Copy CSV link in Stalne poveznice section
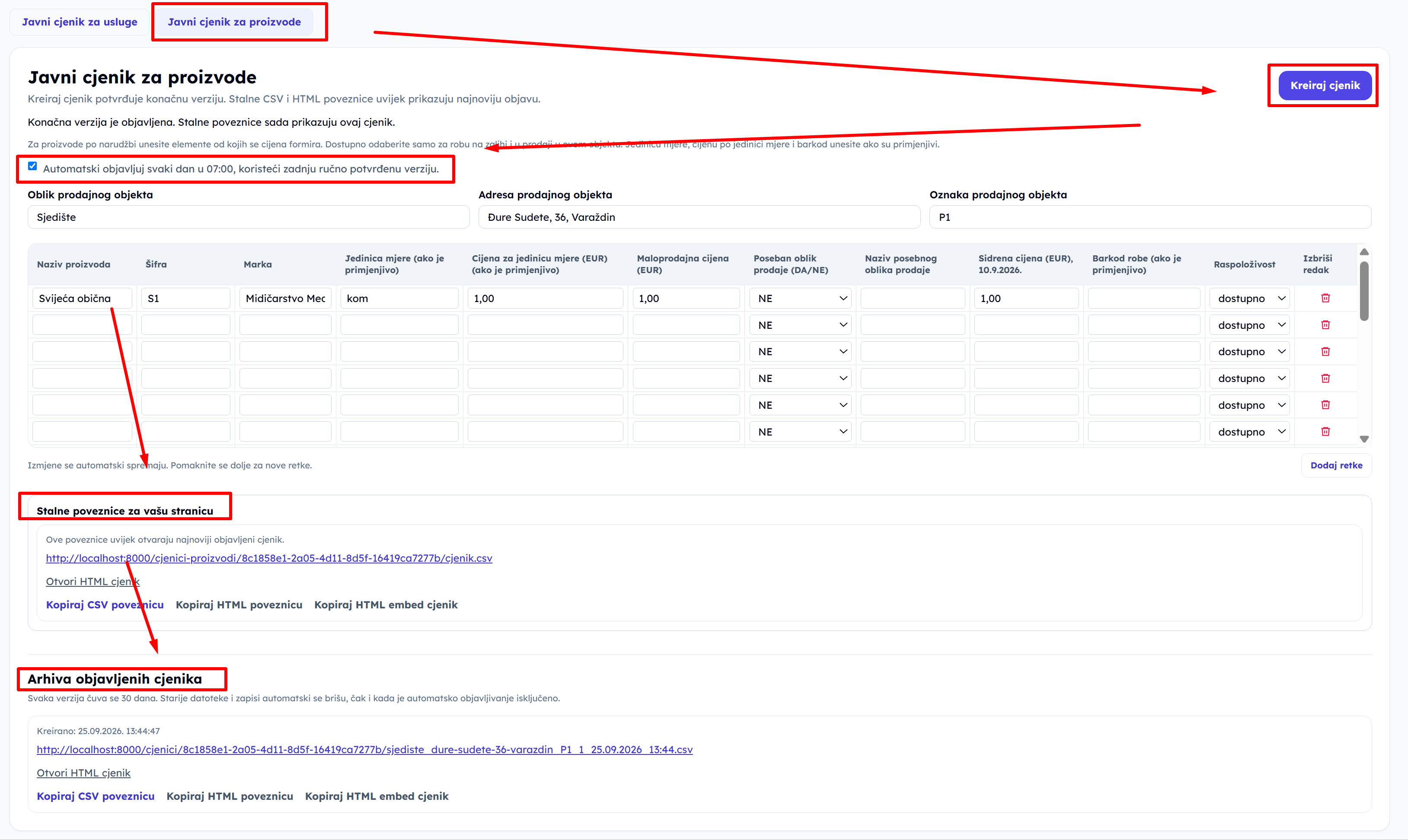 [x=105, y=605]
